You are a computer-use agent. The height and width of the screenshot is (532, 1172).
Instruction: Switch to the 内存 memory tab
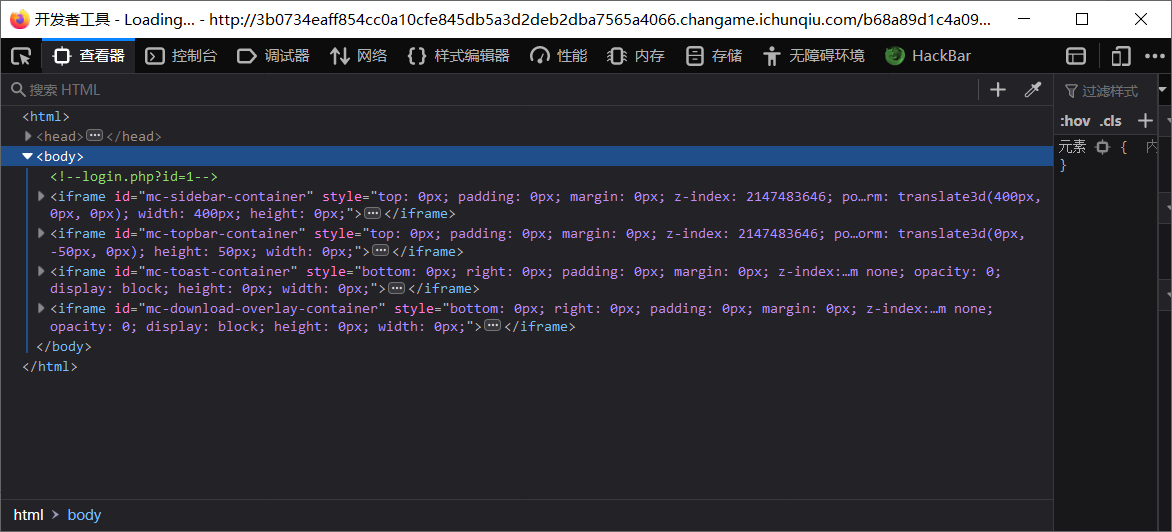[x=636, y=55]
